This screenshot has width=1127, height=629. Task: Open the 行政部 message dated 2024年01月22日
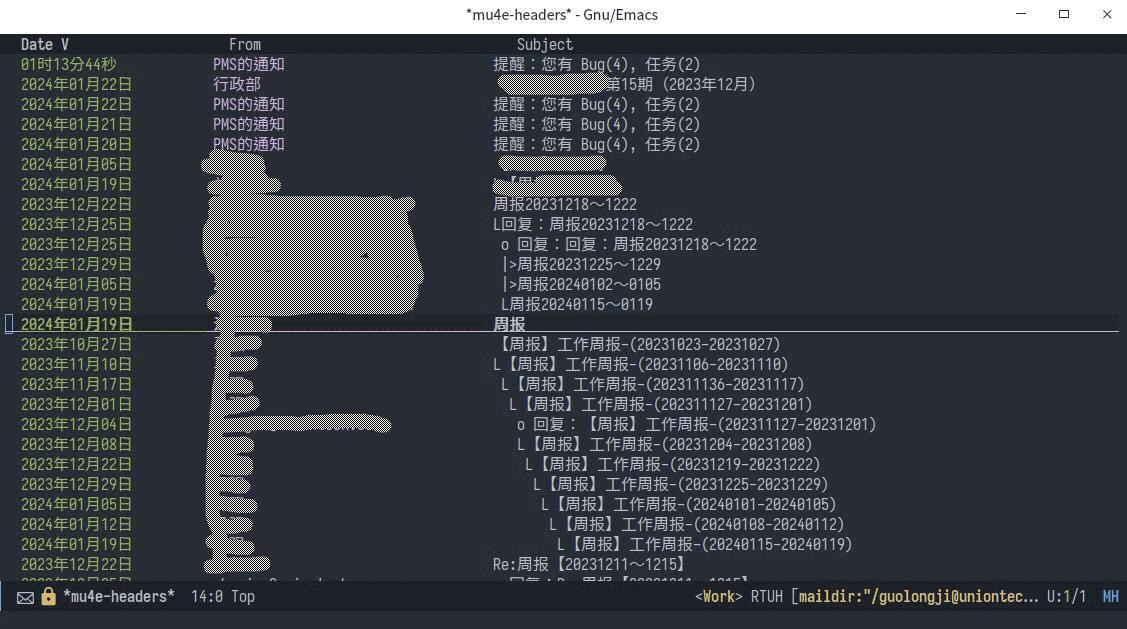[x=680, y=84]
